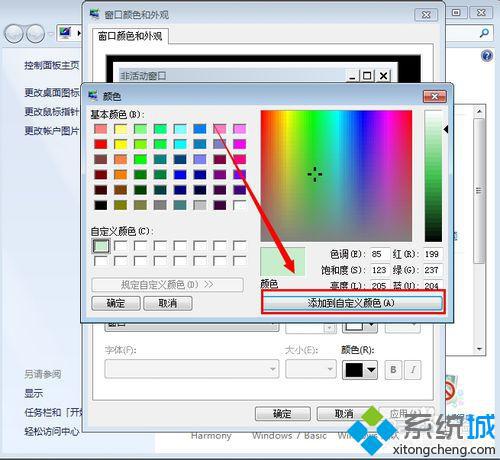Click the back navigation arrow button
This screenshot has width=500, height=460.
pos(14,34)
